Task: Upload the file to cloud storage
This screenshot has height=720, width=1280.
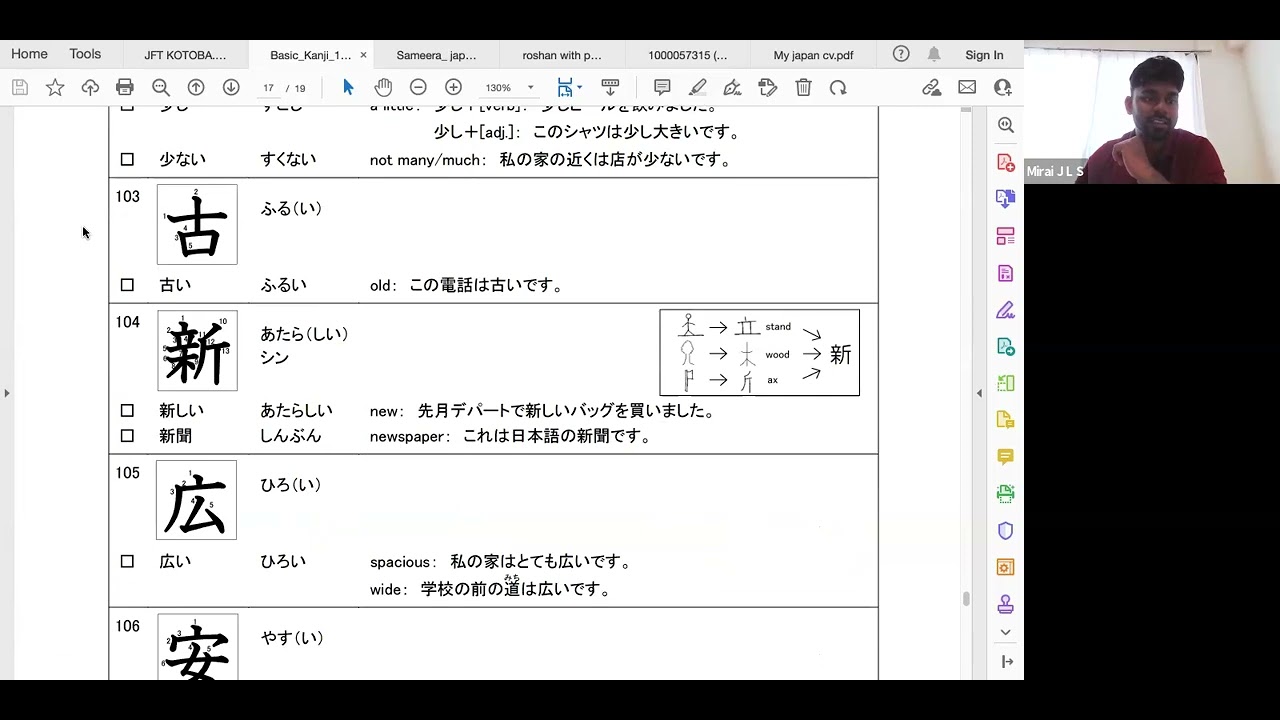Action: (x=90, y=88)
